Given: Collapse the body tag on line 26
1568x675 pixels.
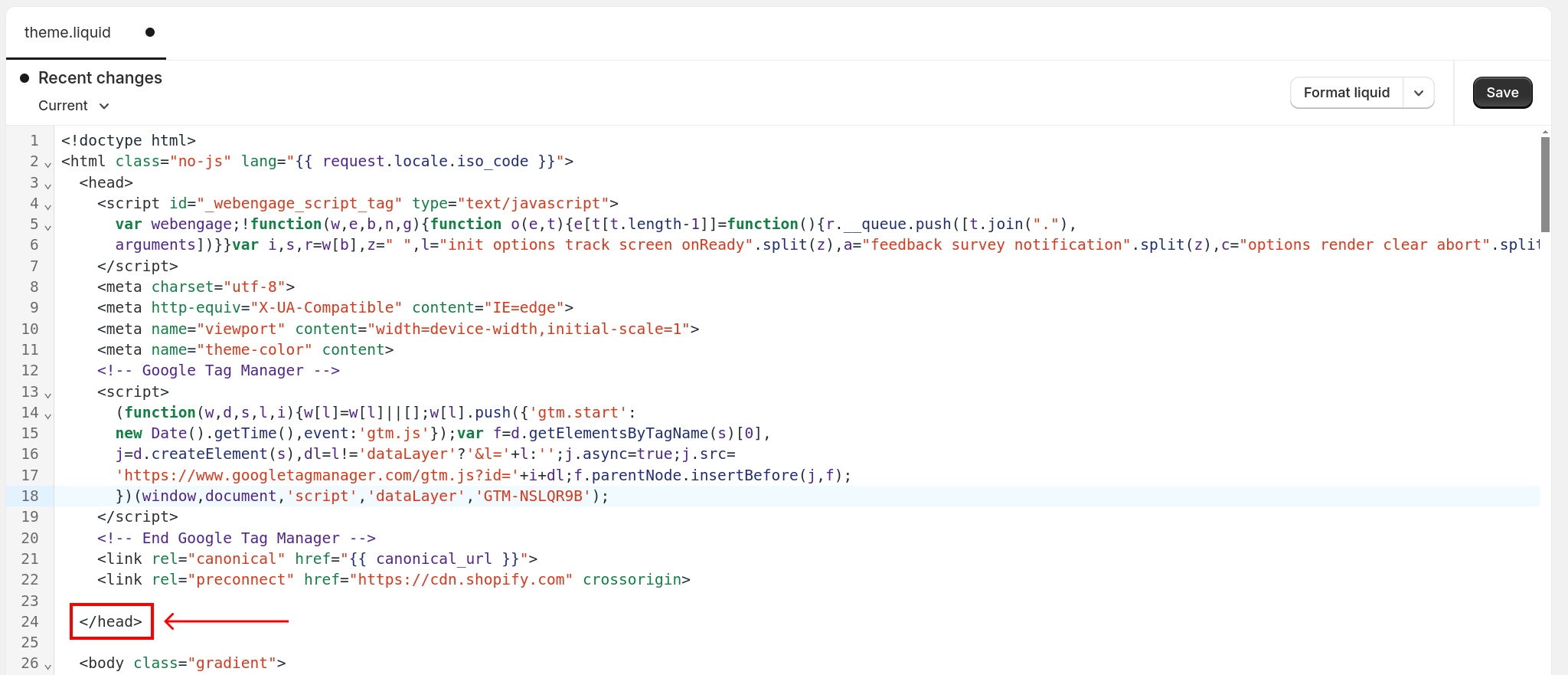Looking at the screenshot, I should click(48, 666).
